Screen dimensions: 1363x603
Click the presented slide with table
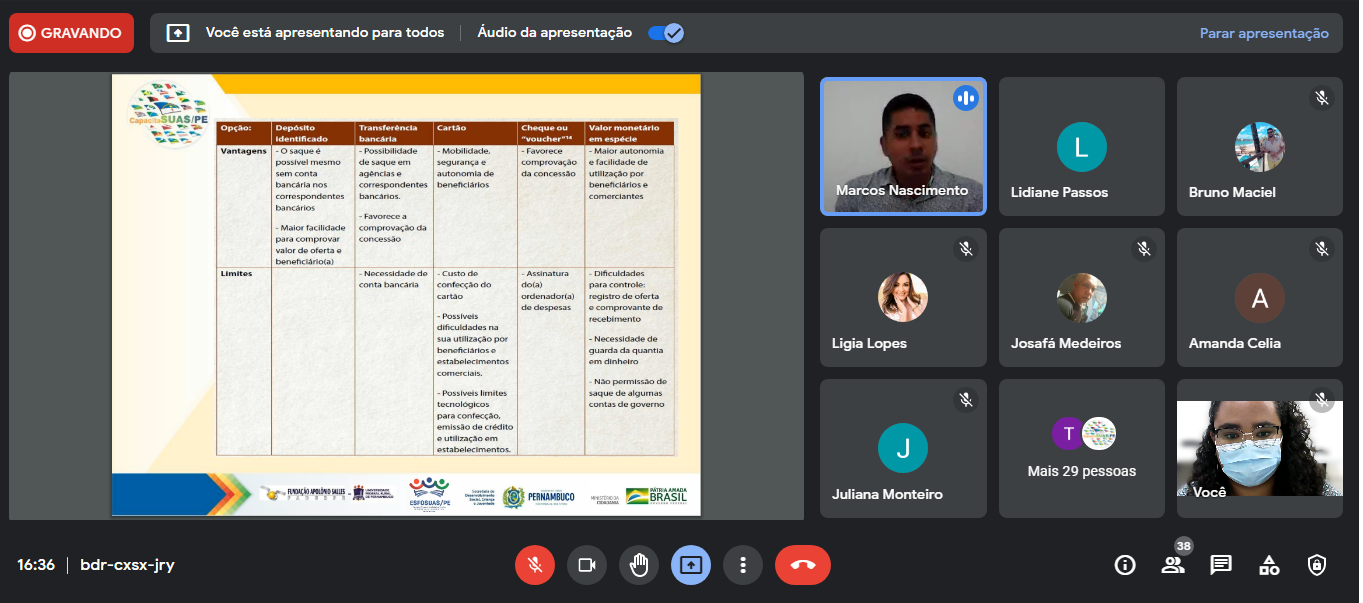(x=406, y=295)
